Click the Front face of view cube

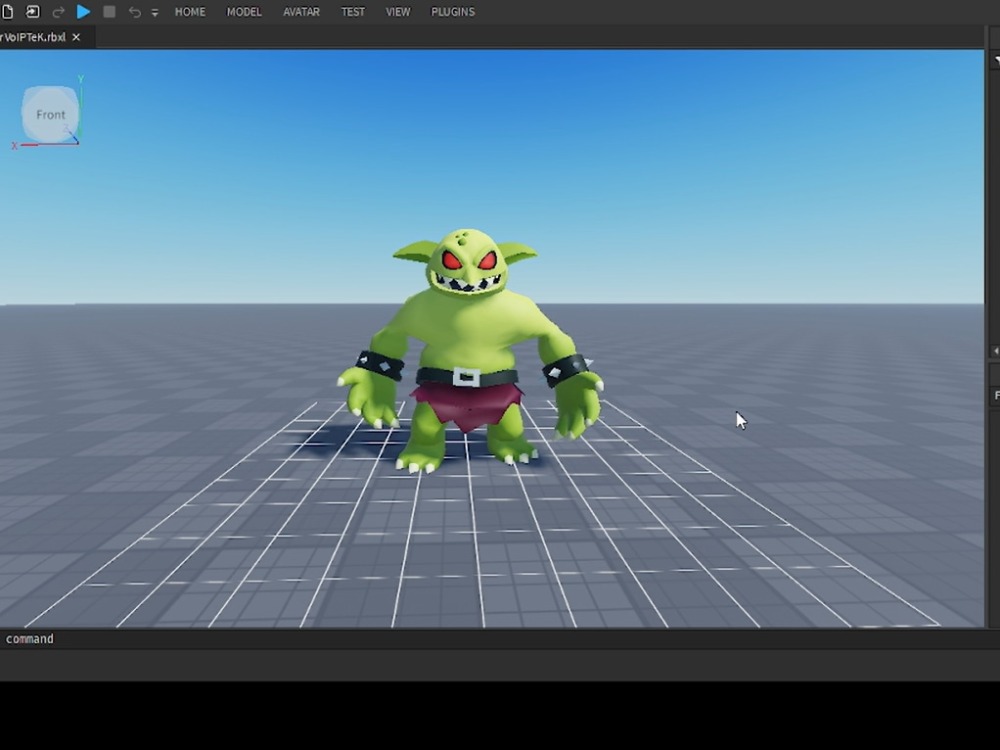50,114
